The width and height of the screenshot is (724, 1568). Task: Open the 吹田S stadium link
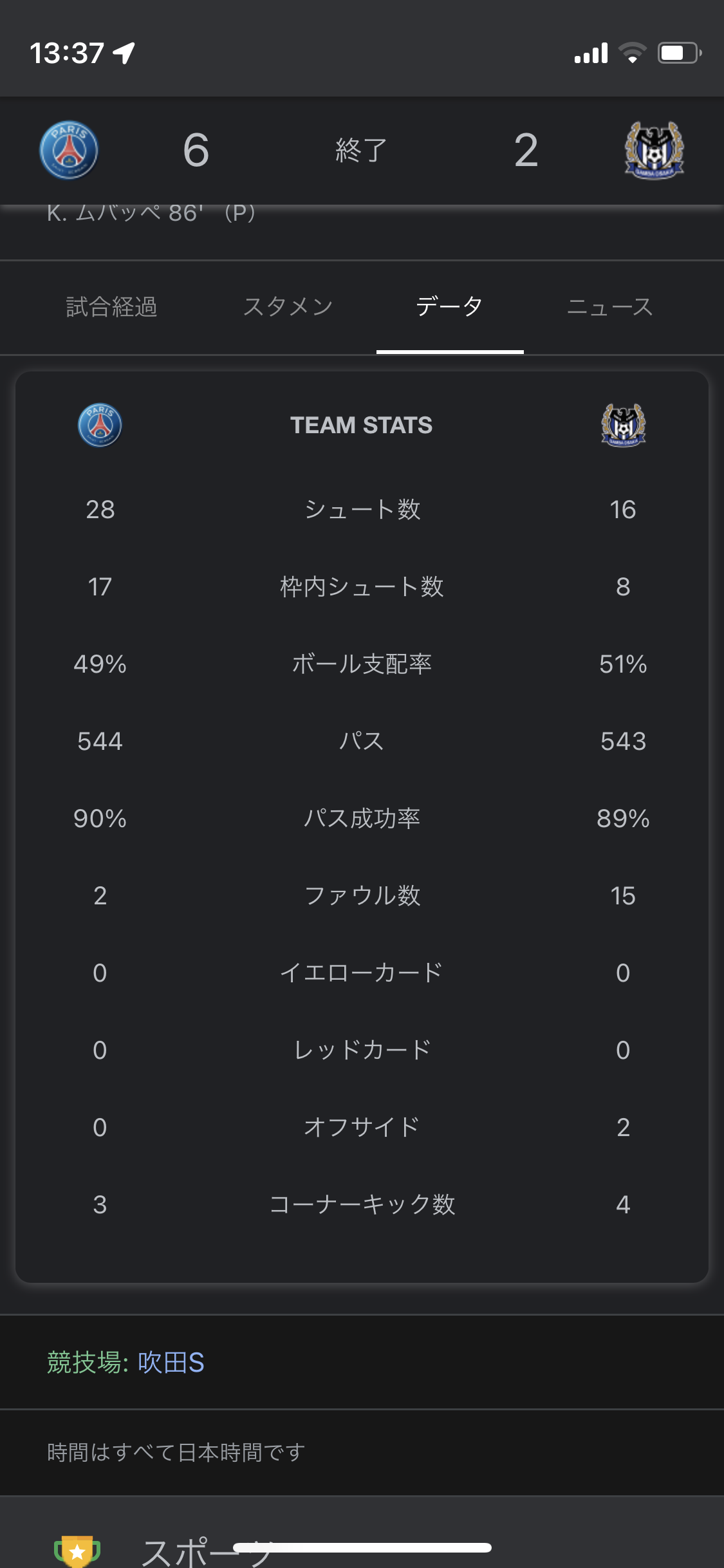[171, 1363]
